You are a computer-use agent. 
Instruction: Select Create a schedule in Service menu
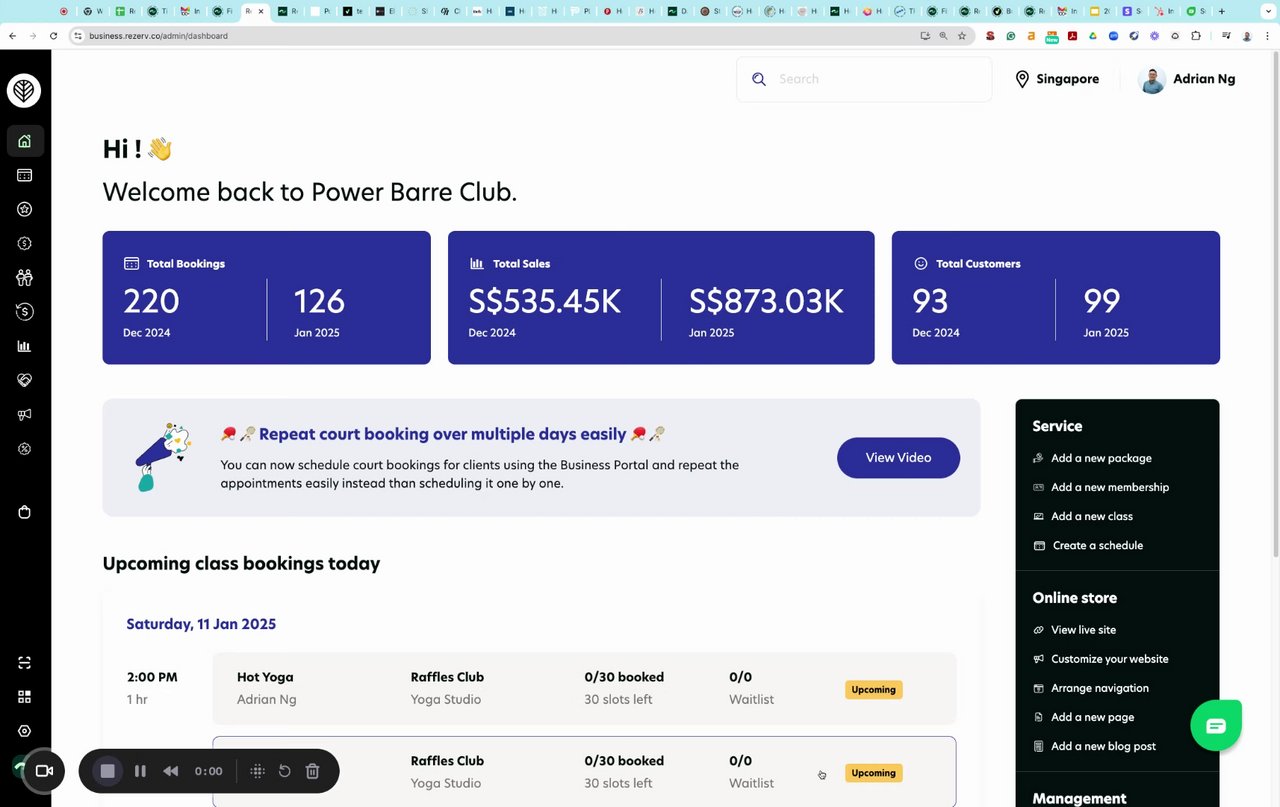1097,545
